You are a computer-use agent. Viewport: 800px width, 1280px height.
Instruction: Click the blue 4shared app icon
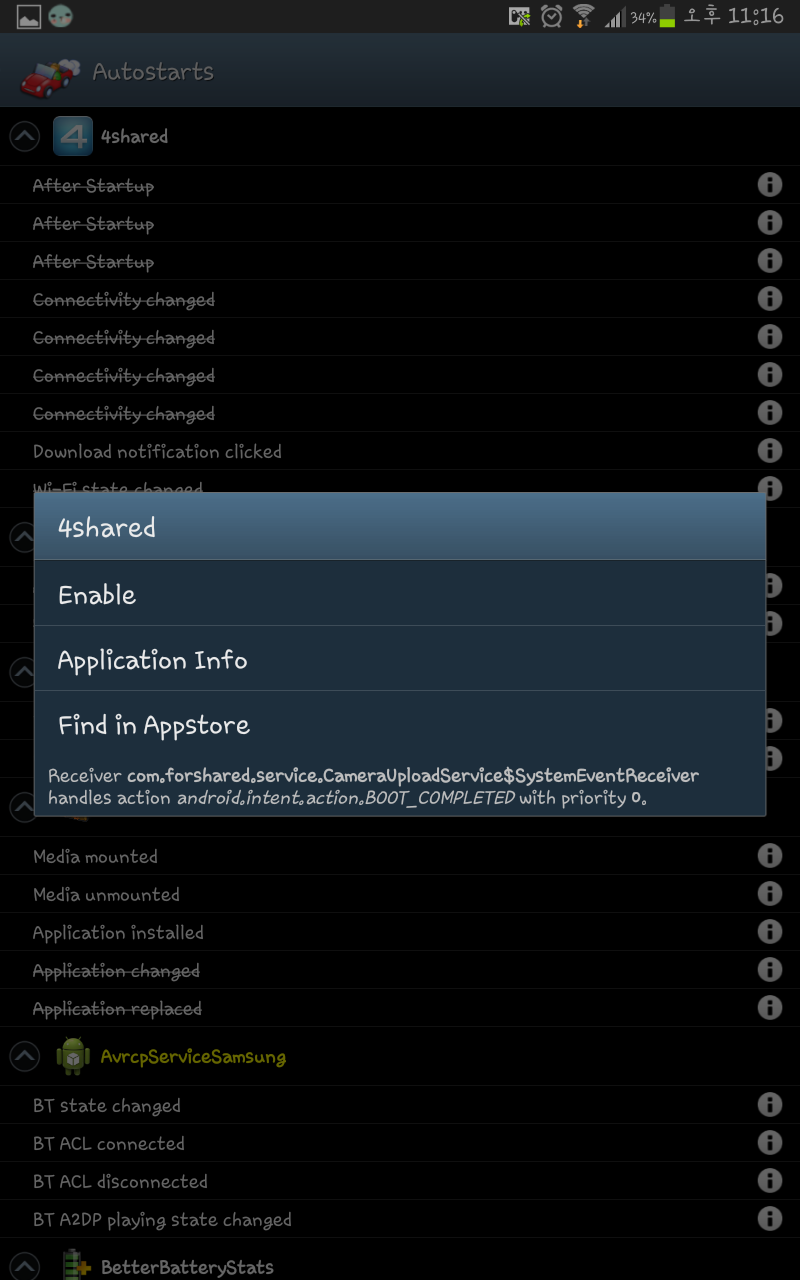(x=73, y=137)
